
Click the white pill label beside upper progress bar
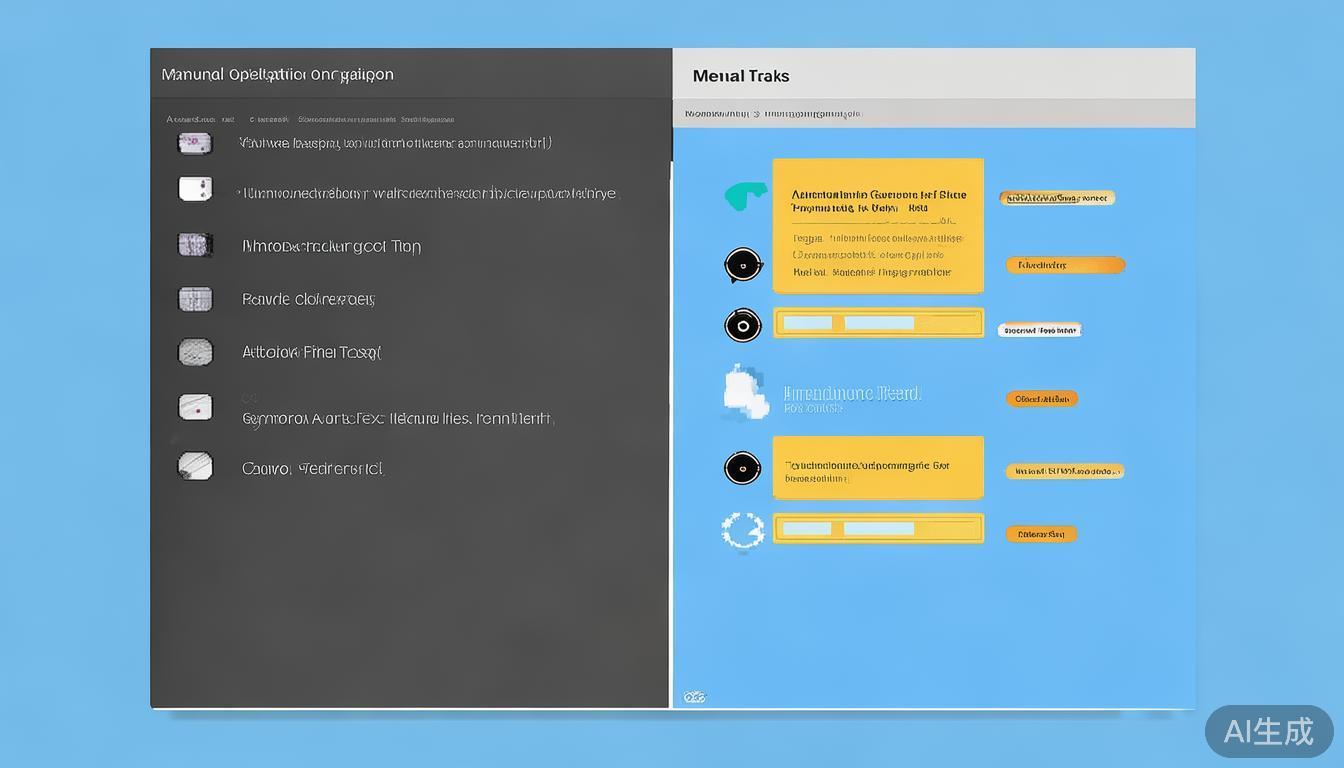[x=1039, y=330]
